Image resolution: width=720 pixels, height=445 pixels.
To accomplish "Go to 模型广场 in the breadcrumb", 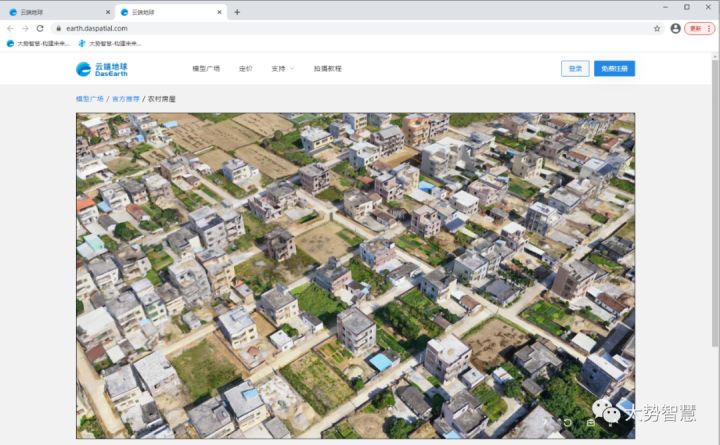I will [x=90, y=99].
